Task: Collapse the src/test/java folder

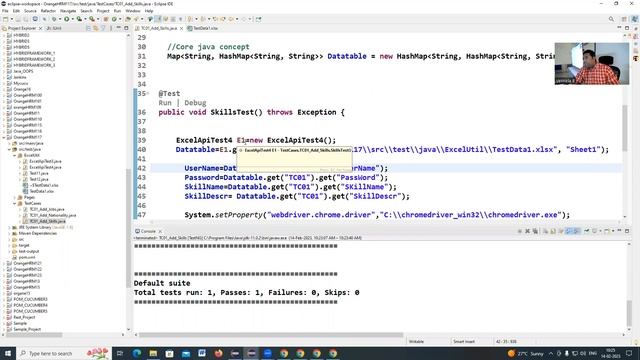Action: click(10, 149)
